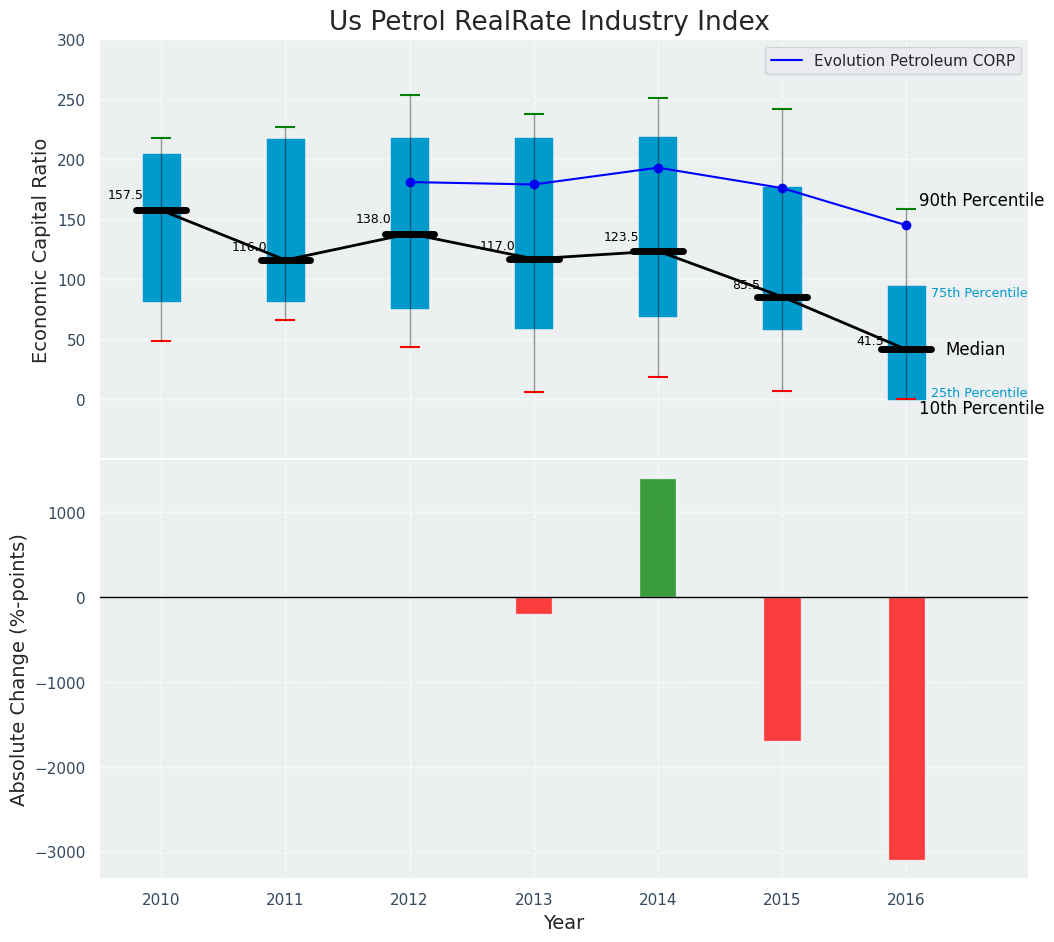1054x942 pixels.
Task: Click the Year x-axis label
Action: (x=563, y=923)
